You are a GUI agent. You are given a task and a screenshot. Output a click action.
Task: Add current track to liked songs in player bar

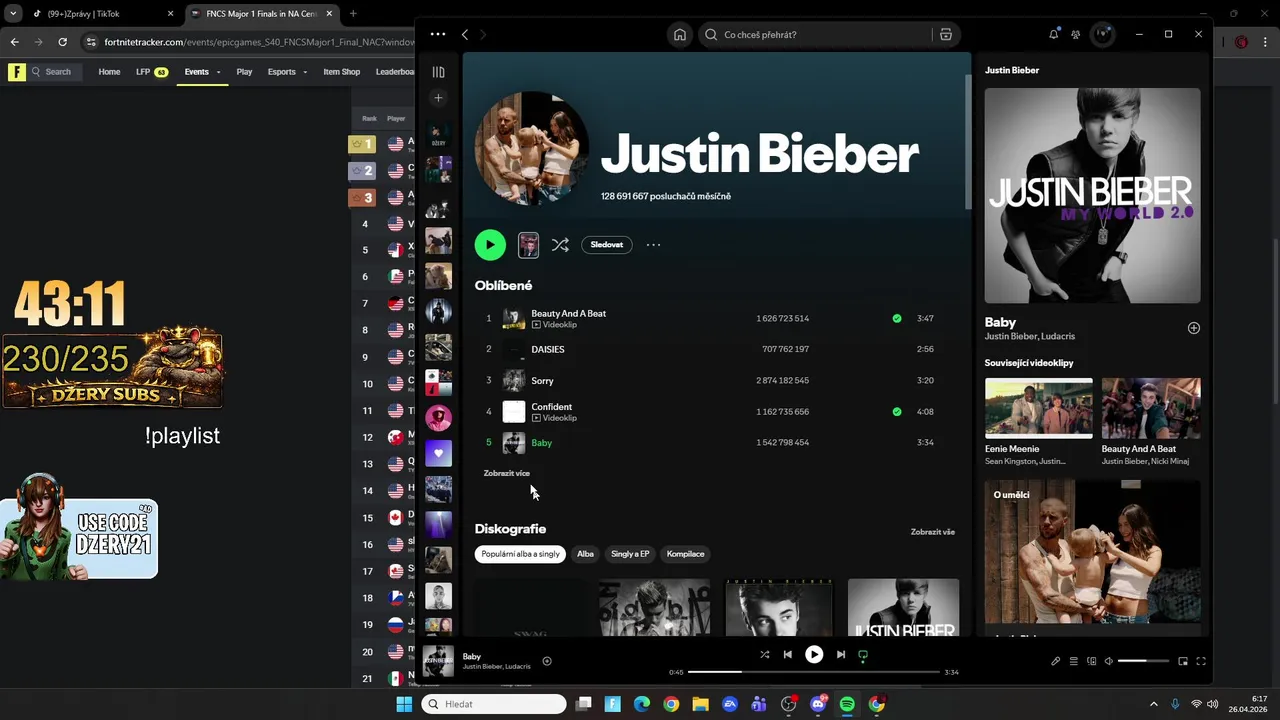[547, 661]
